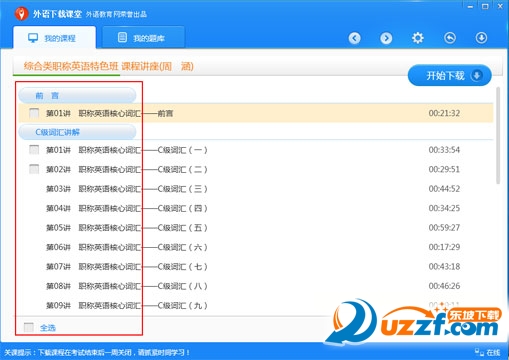Viewport: 509px width, 360px height.
Task: Click the forward navigation arrow icon
Action: 386,38
